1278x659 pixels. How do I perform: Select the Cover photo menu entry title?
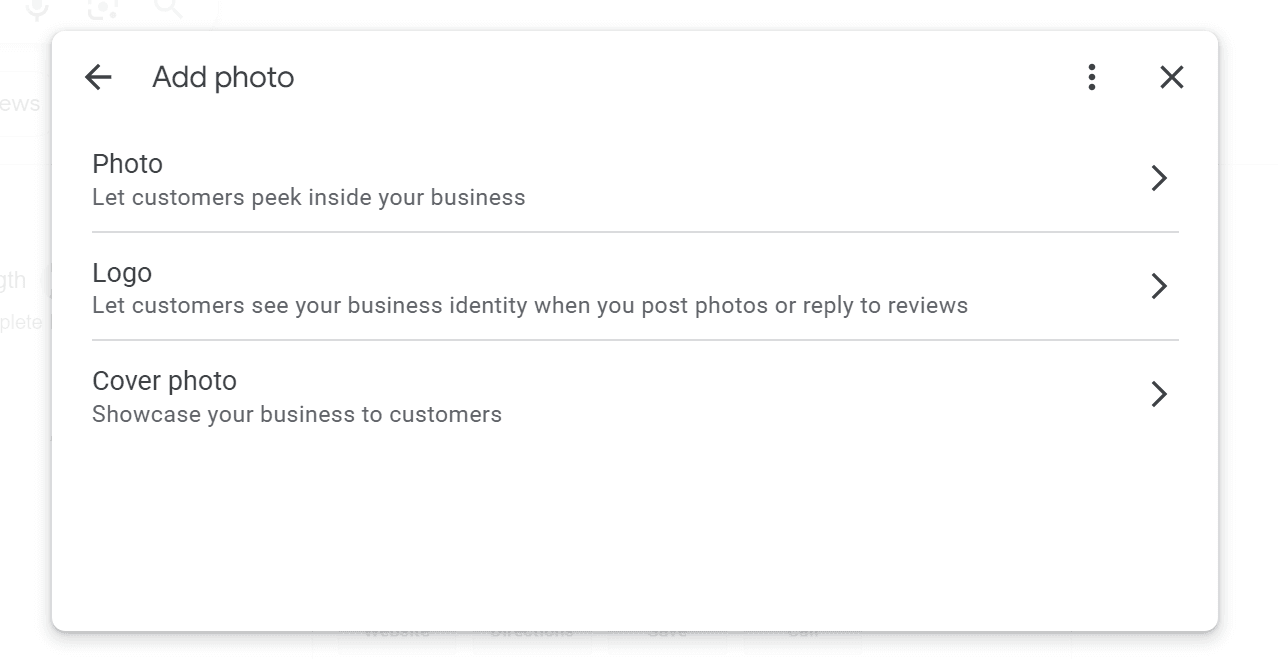(x=164, y=381)
